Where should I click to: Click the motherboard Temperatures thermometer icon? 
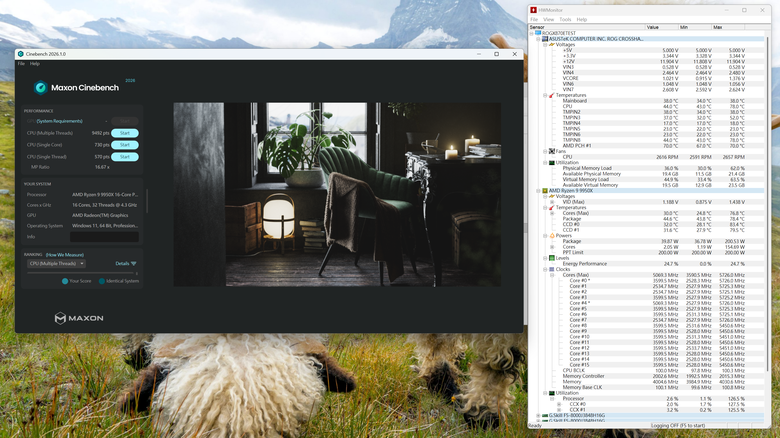(552, 95)
